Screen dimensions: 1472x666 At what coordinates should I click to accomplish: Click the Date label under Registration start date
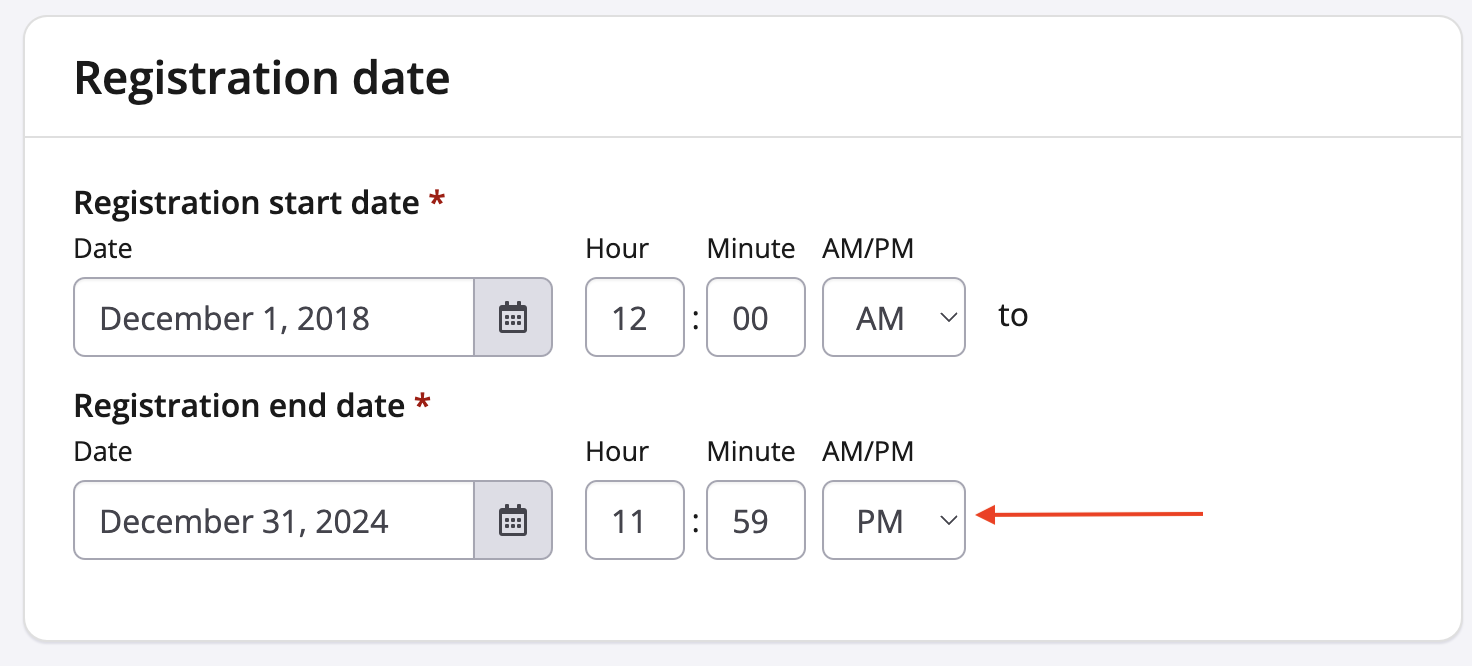pos(103,248)
